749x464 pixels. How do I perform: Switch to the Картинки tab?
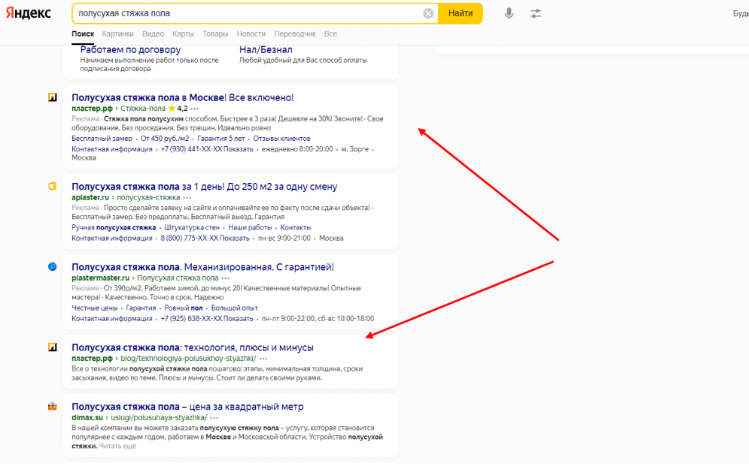(x=118, y=34)
